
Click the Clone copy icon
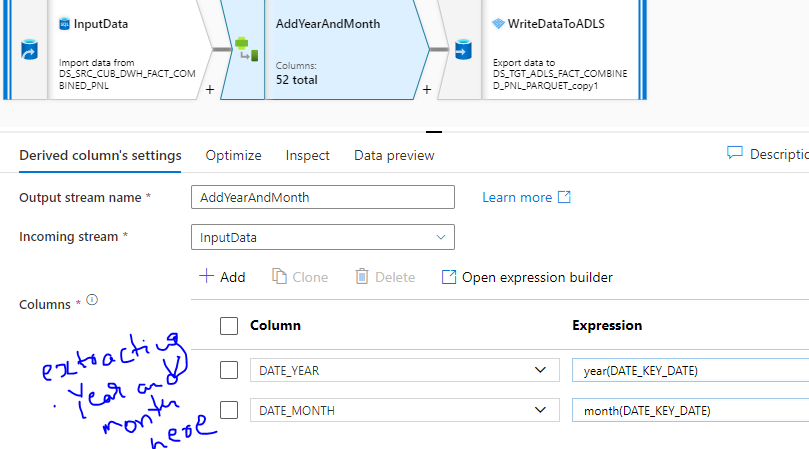click(279, 277)
